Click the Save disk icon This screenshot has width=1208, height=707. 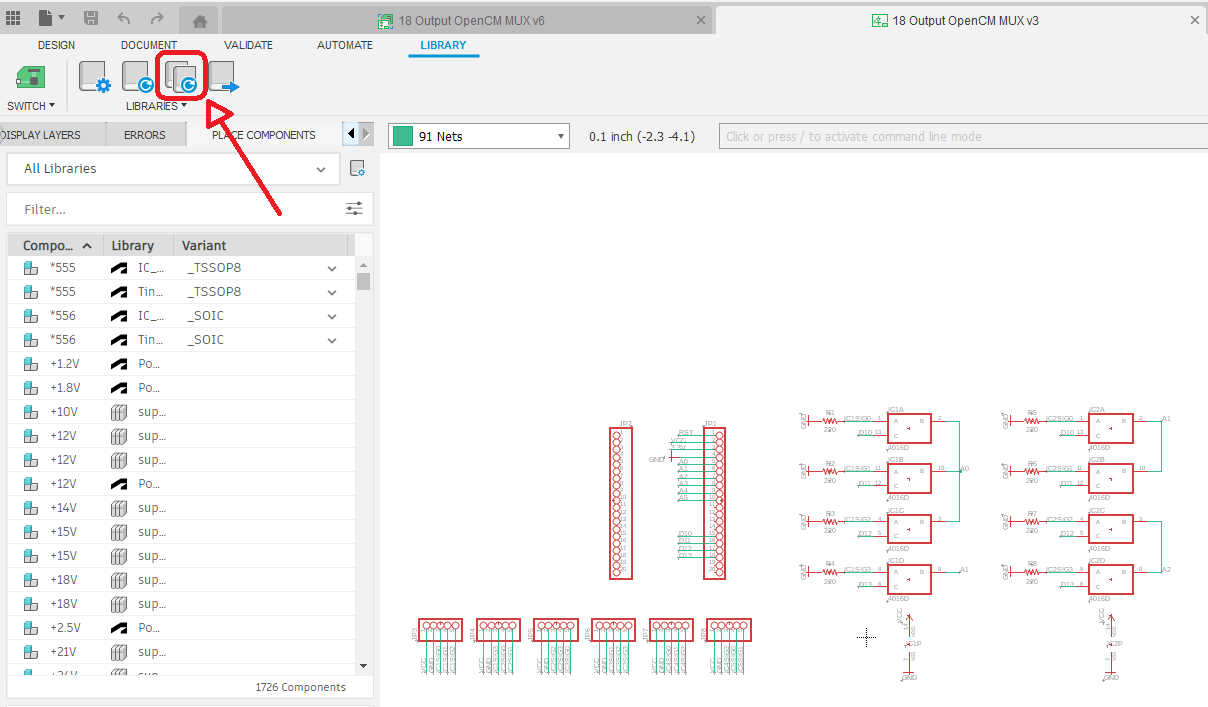tap(91, 18)
